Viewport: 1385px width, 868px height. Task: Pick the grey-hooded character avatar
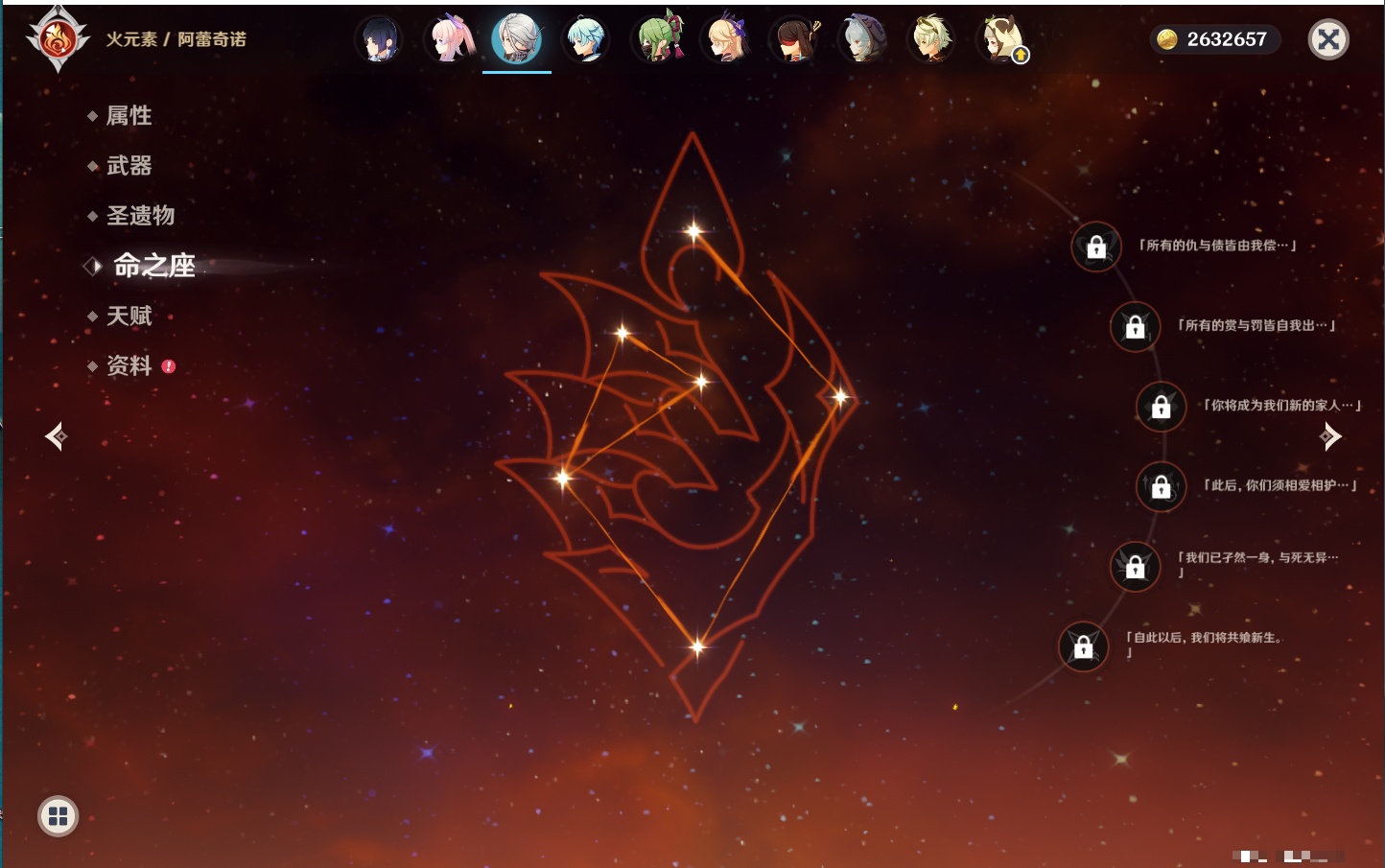[x=863, y=39]
